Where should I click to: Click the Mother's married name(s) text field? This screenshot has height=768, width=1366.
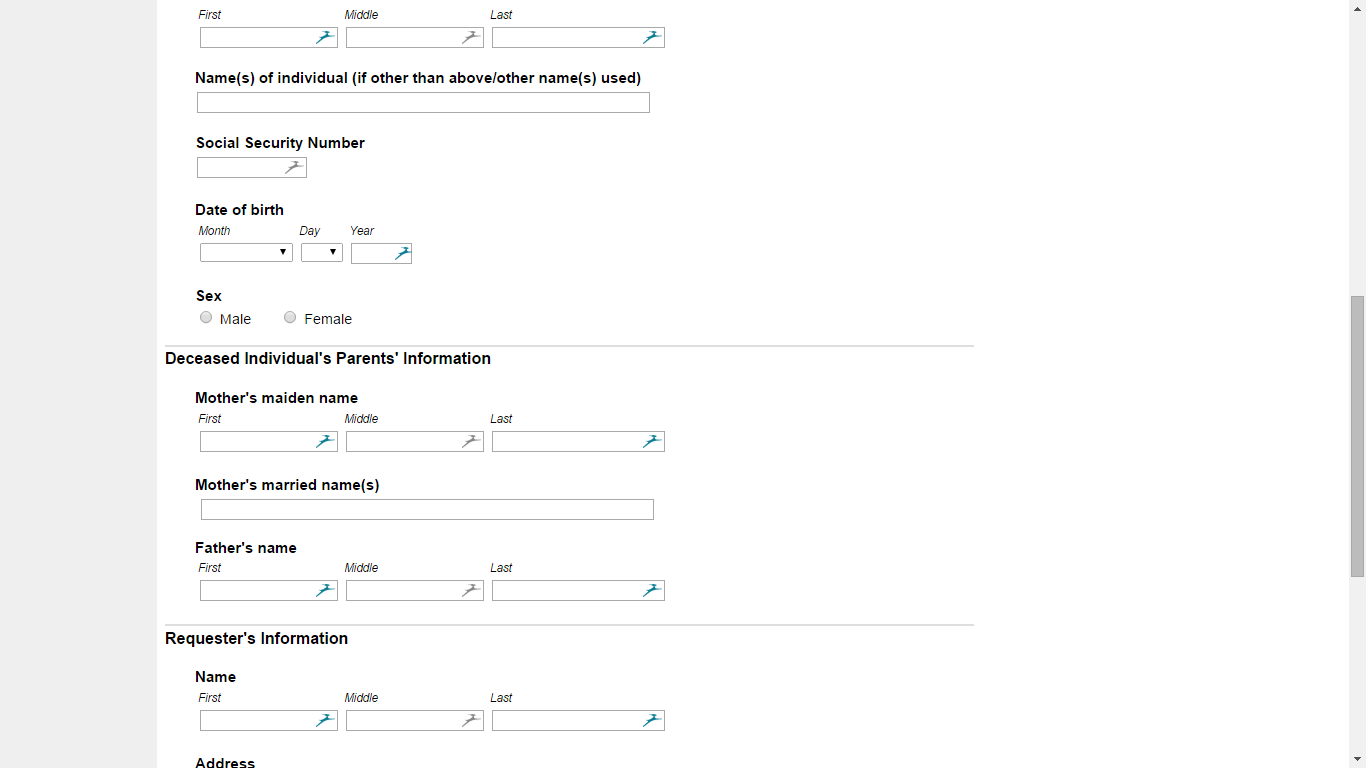(427, 510)
